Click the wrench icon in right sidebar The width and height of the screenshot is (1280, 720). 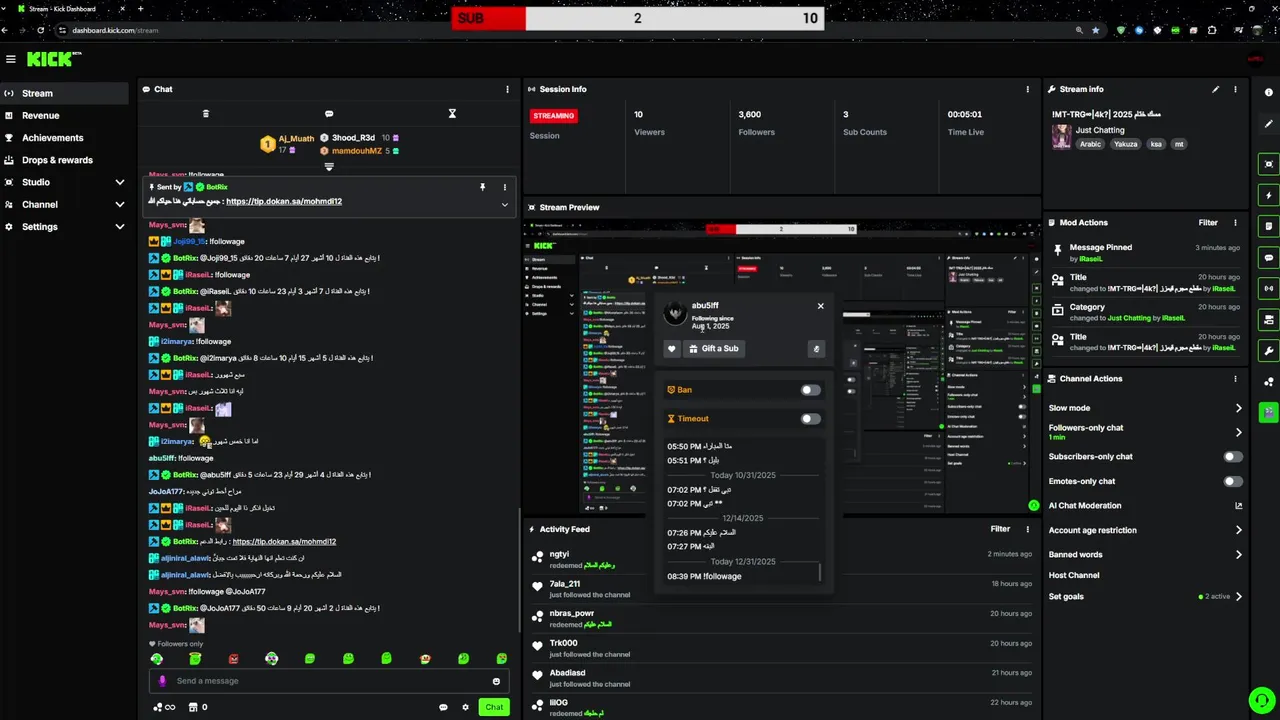1269,350
